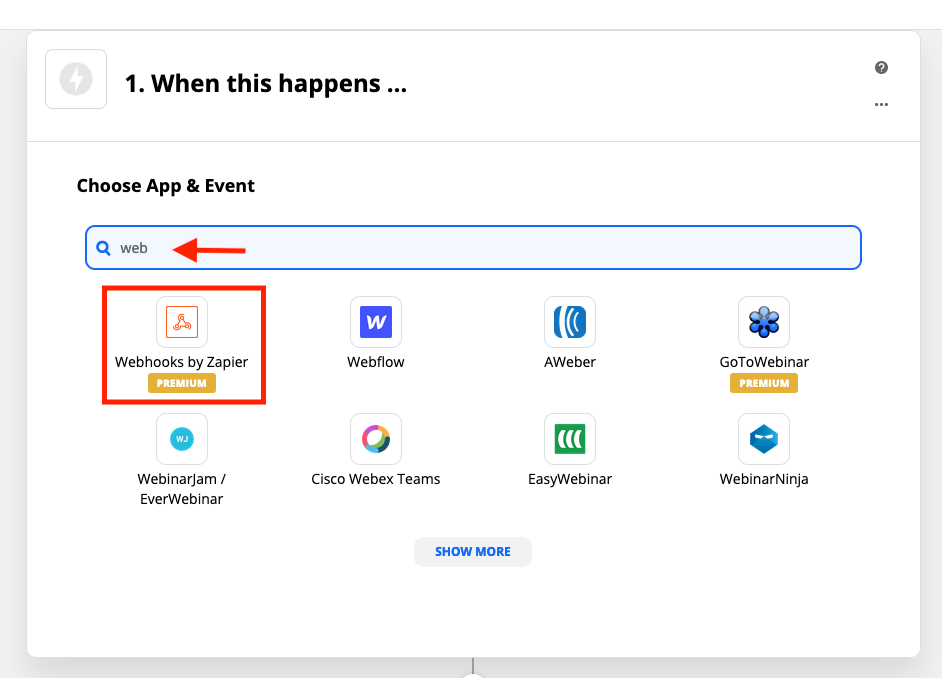Click the SHOW MORE button
Image resolution: width=942 pixels, height=678 pixels.
point(473,552)
